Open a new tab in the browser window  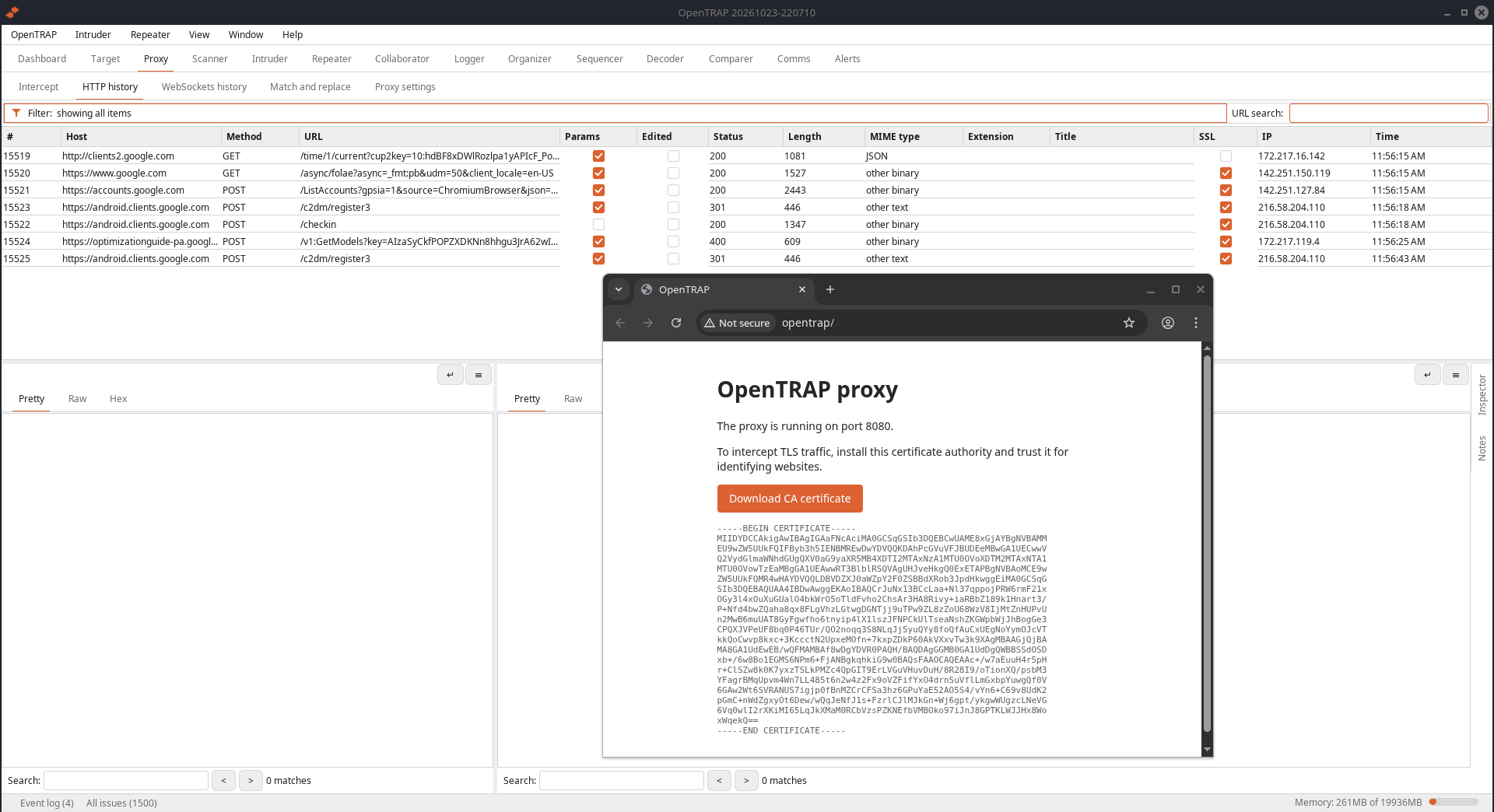(830, 289)
